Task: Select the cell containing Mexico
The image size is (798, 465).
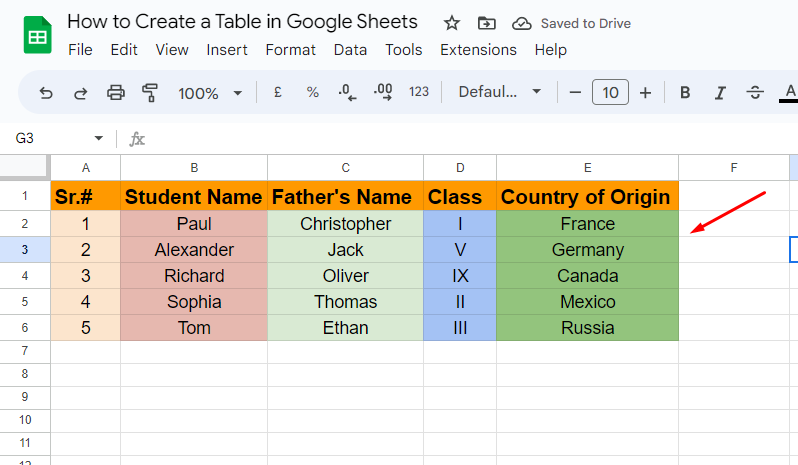Action: [588, 302]
